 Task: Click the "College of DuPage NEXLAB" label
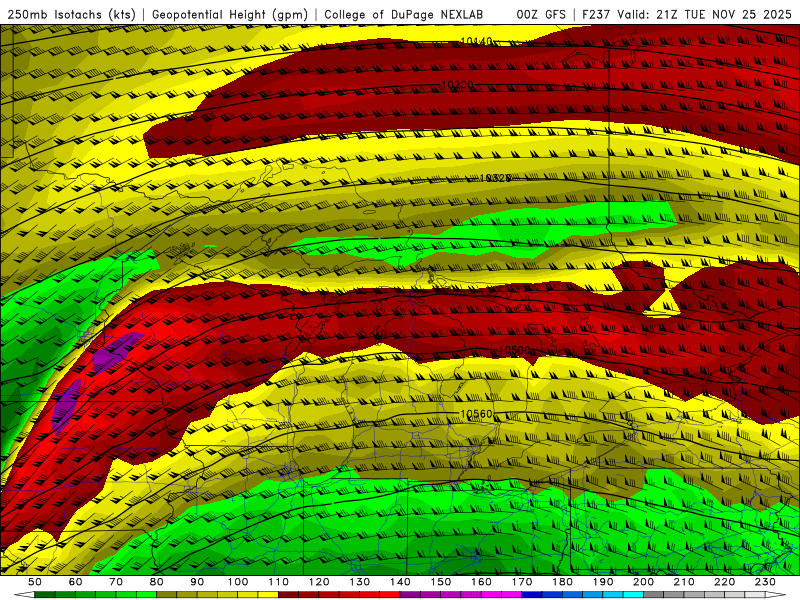(x=404, y=15)
